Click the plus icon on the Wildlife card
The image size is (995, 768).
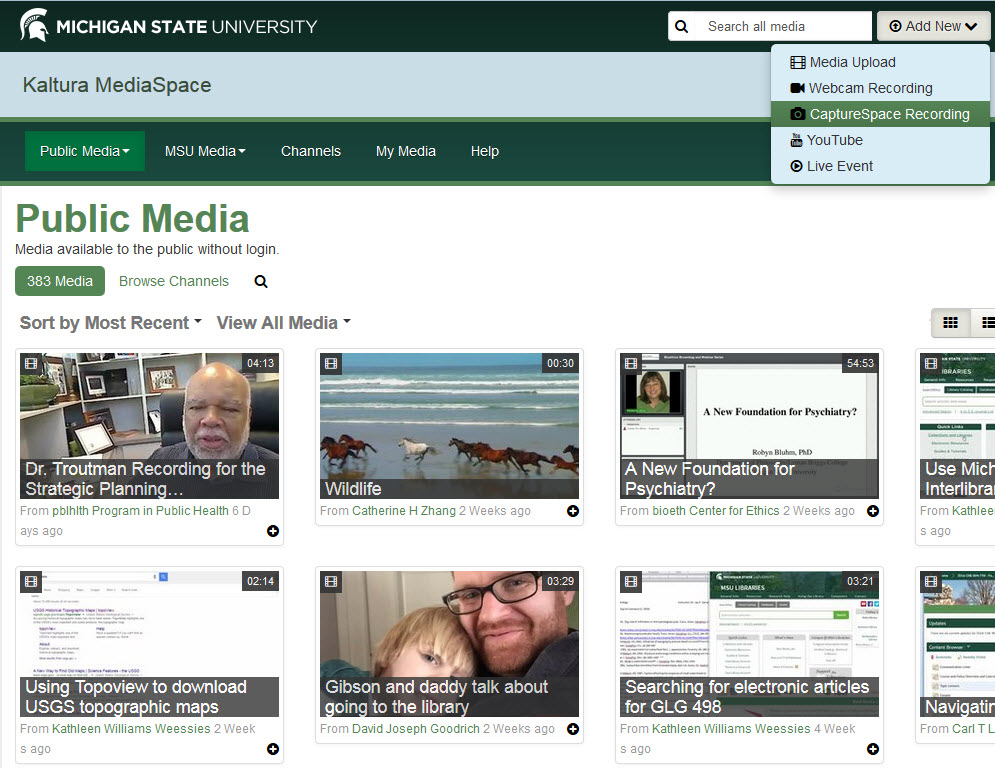(x=573, y=511)
